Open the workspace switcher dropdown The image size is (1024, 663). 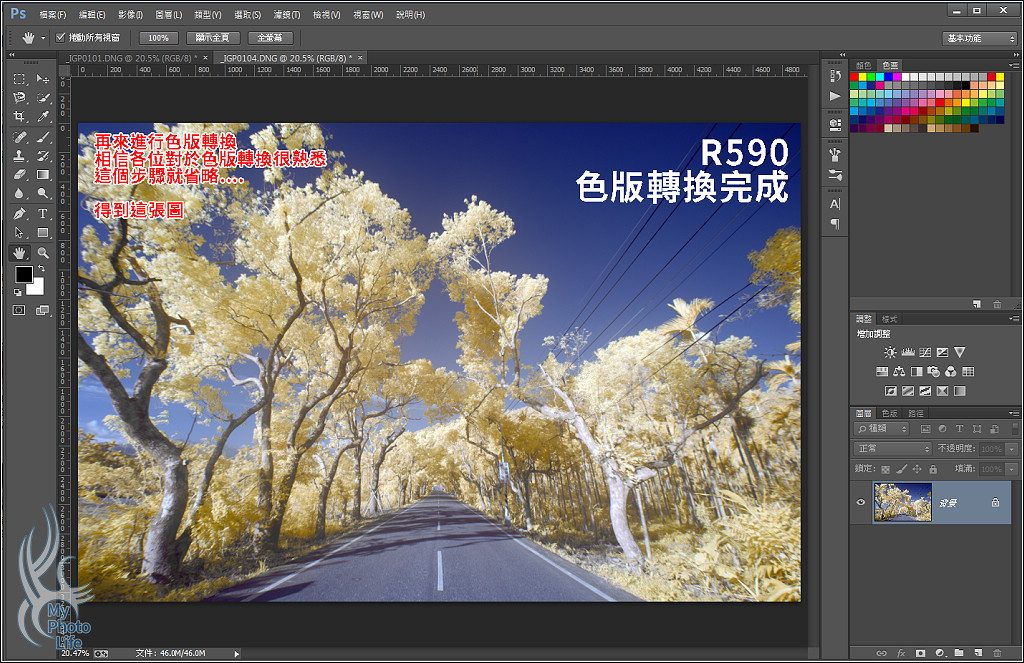click(x=979, y=38)
